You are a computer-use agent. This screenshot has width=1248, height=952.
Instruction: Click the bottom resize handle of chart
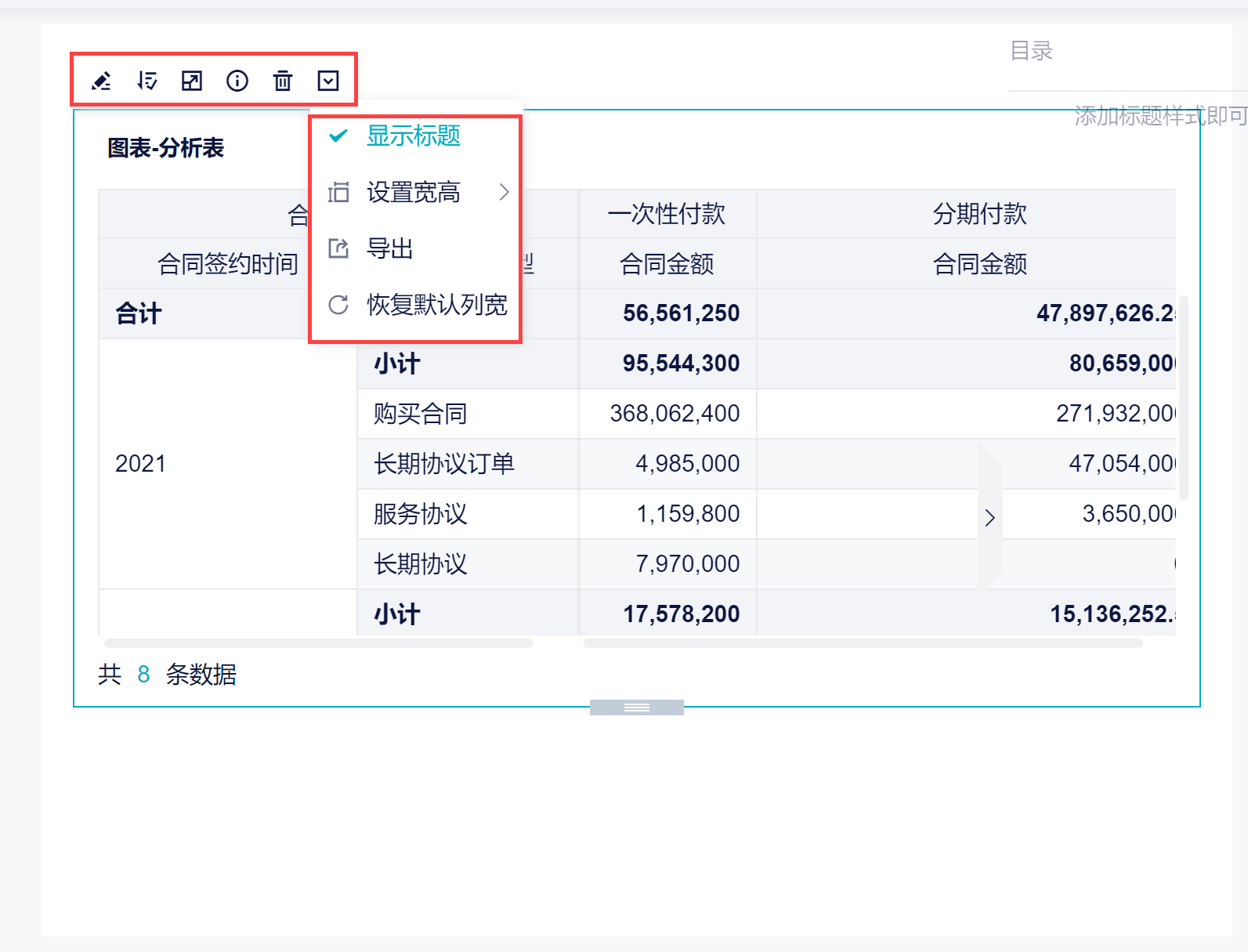636,708
